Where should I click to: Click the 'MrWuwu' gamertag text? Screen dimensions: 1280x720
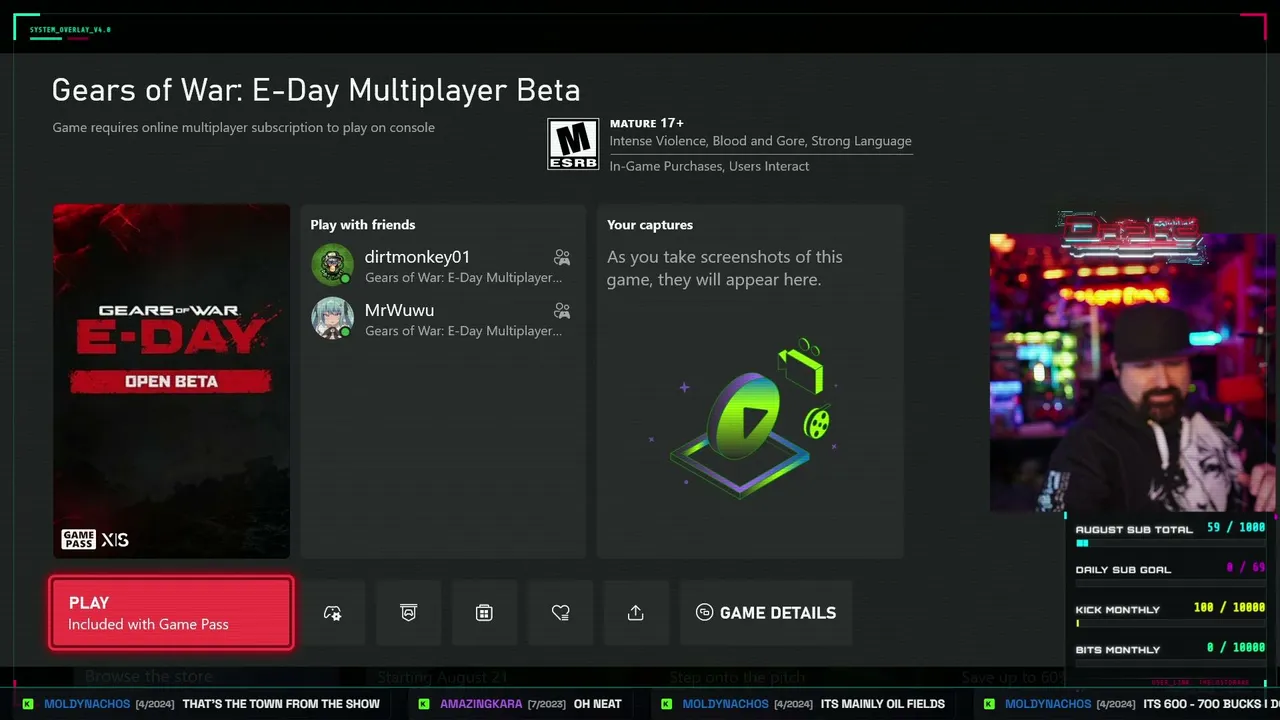tap(399, 310)
